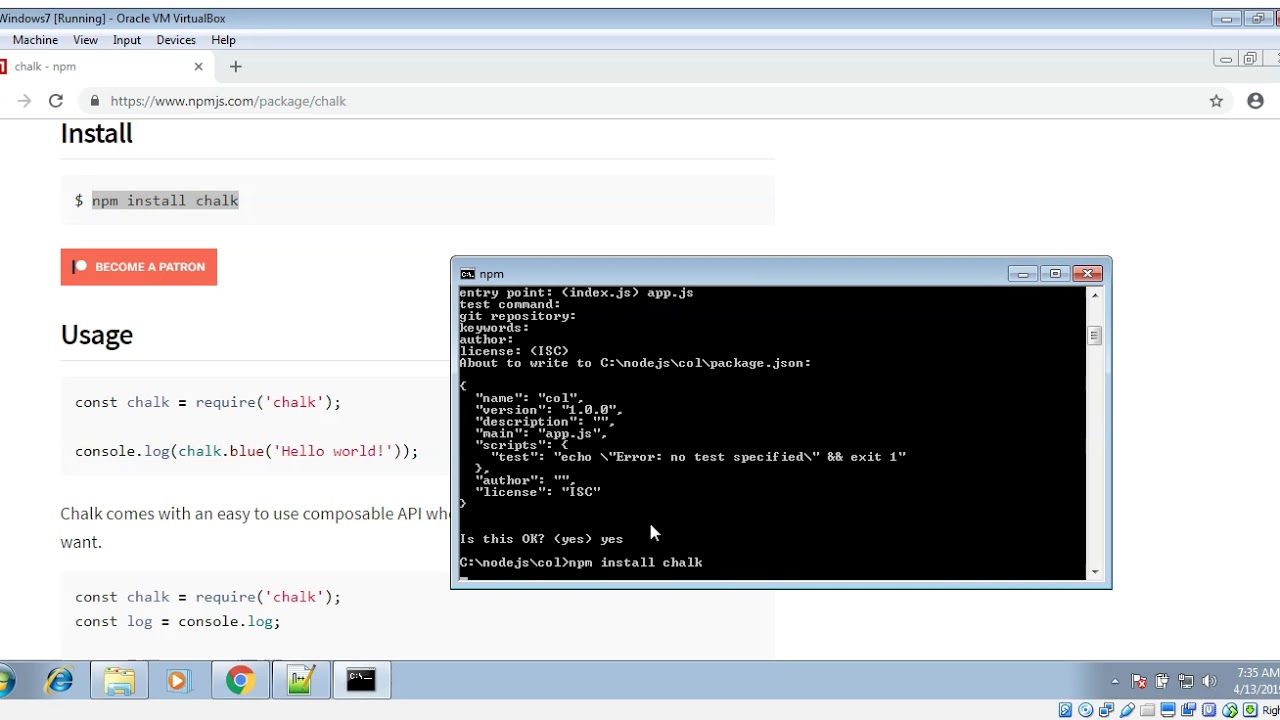
Task: Click the console.log chalk.blue code line
Action: (246, 451)
